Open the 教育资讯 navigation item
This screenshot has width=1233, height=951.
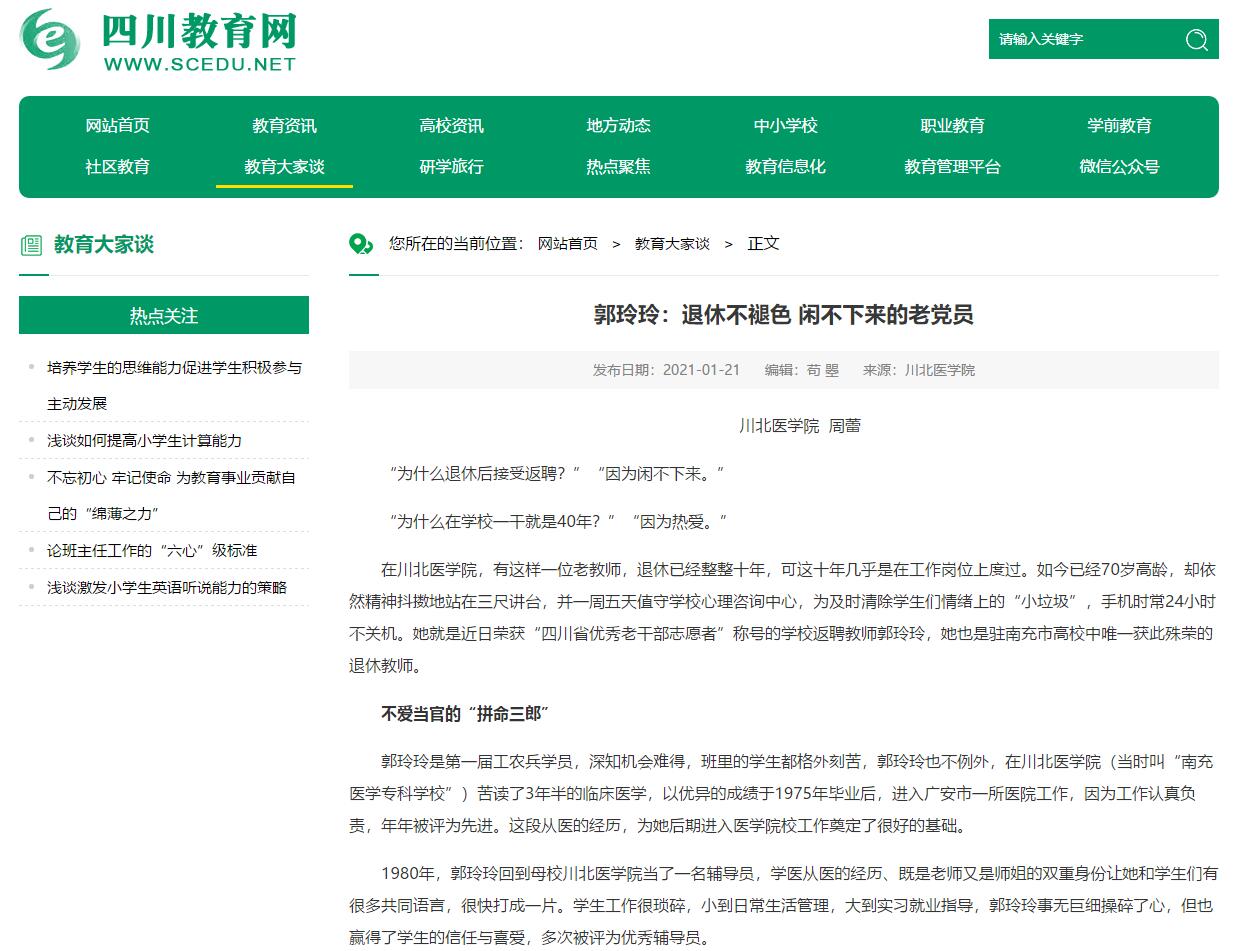pos(284,125)
